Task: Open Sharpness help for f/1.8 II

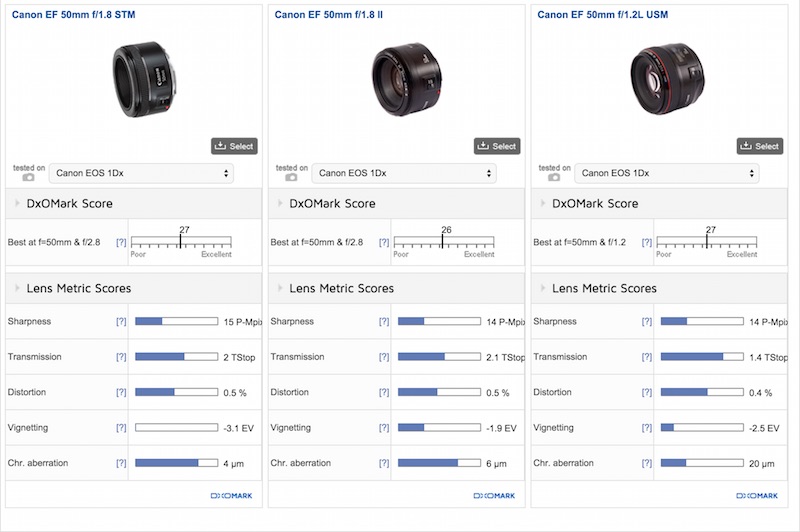Action: point(384,321)
